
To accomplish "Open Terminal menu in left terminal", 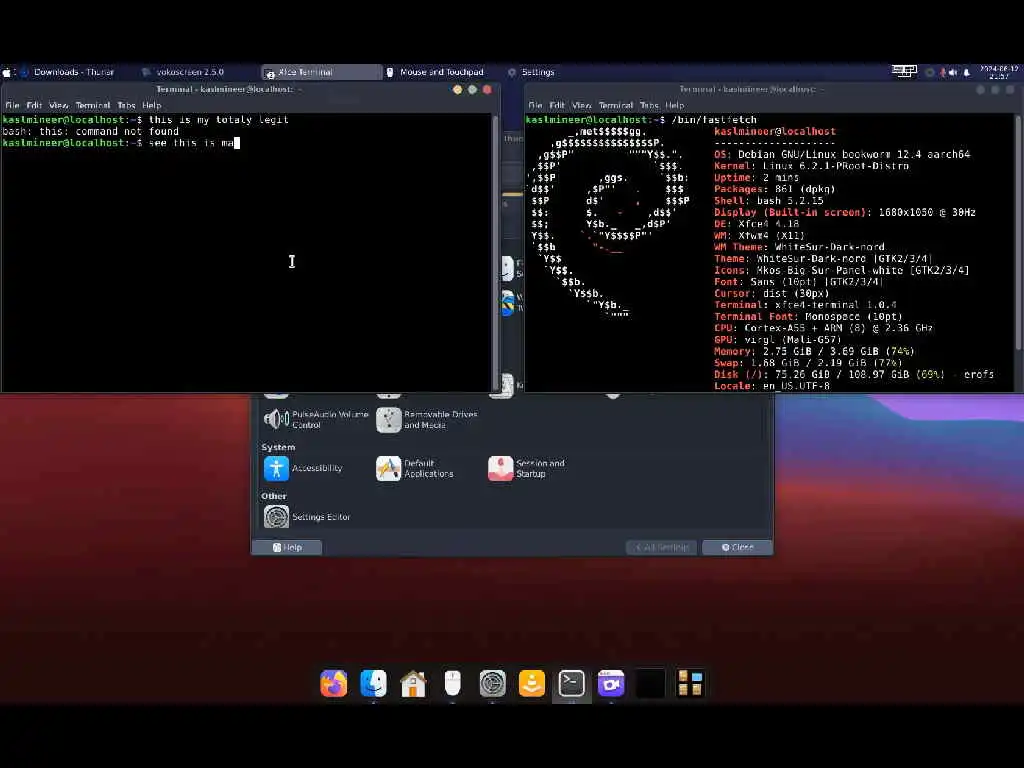I will (x=93, y=105).
